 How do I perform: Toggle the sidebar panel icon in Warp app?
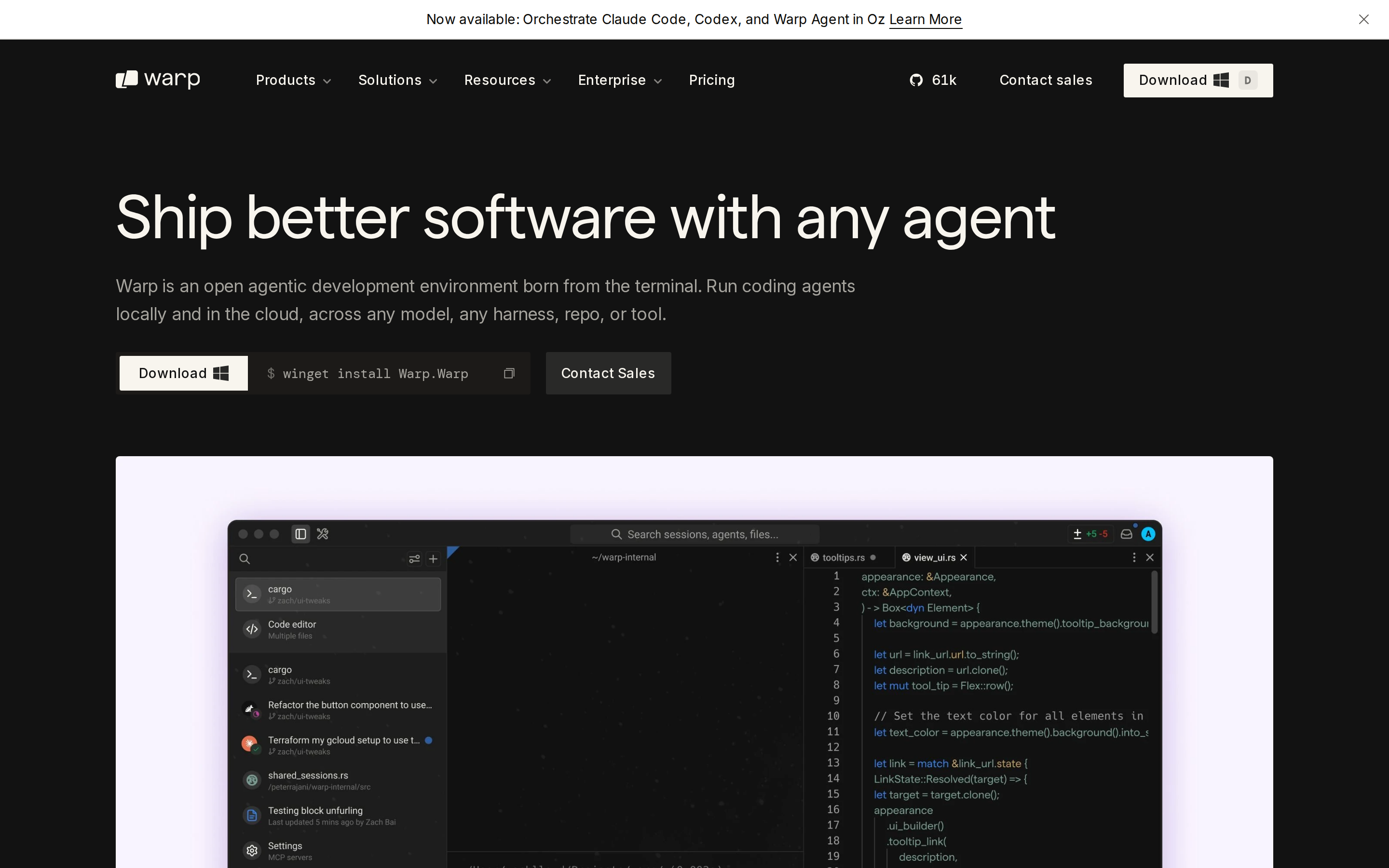click(301, 534)
